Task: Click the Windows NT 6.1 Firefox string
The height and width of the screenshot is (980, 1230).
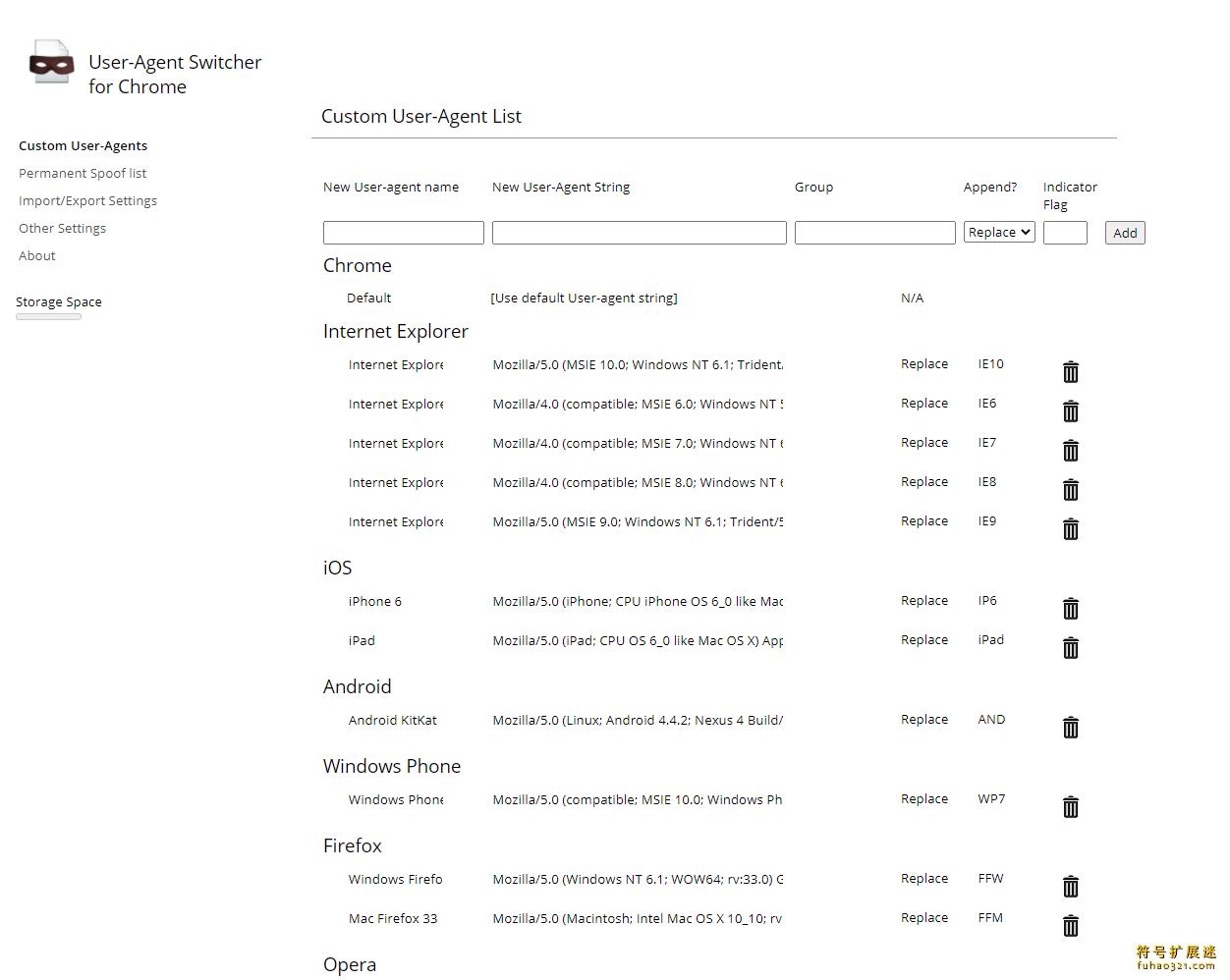Action: tap(638, 879)
